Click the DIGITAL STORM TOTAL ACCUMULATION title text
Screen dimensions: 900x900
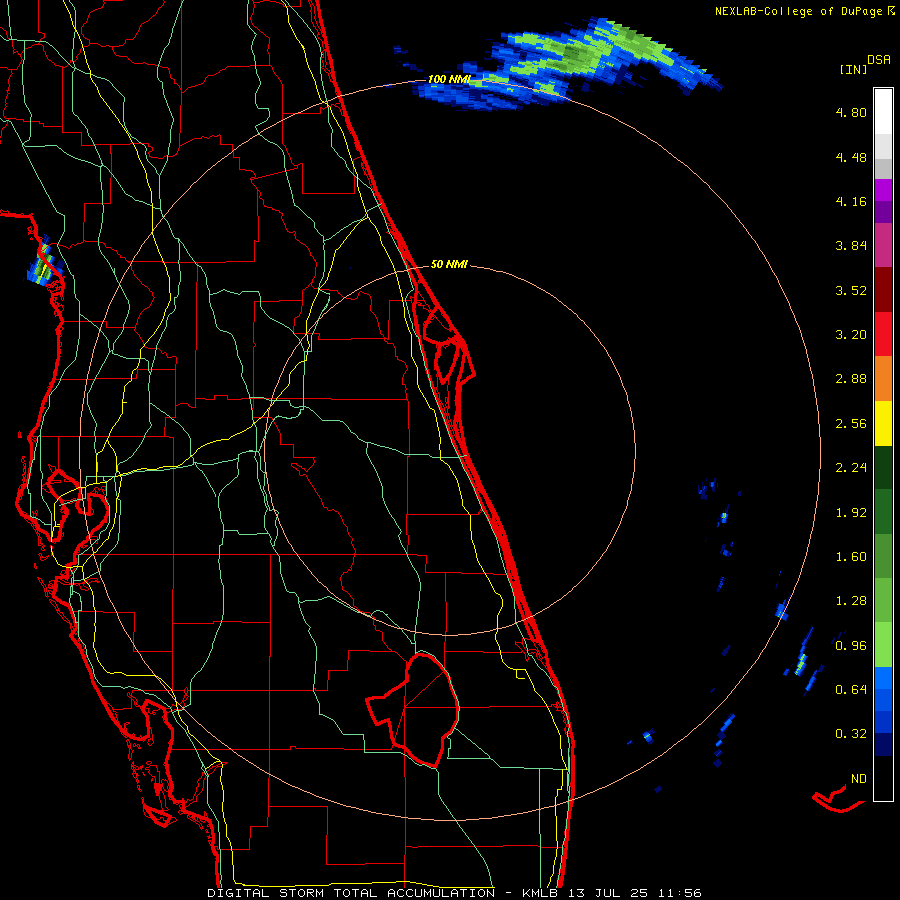coord(351,893)
